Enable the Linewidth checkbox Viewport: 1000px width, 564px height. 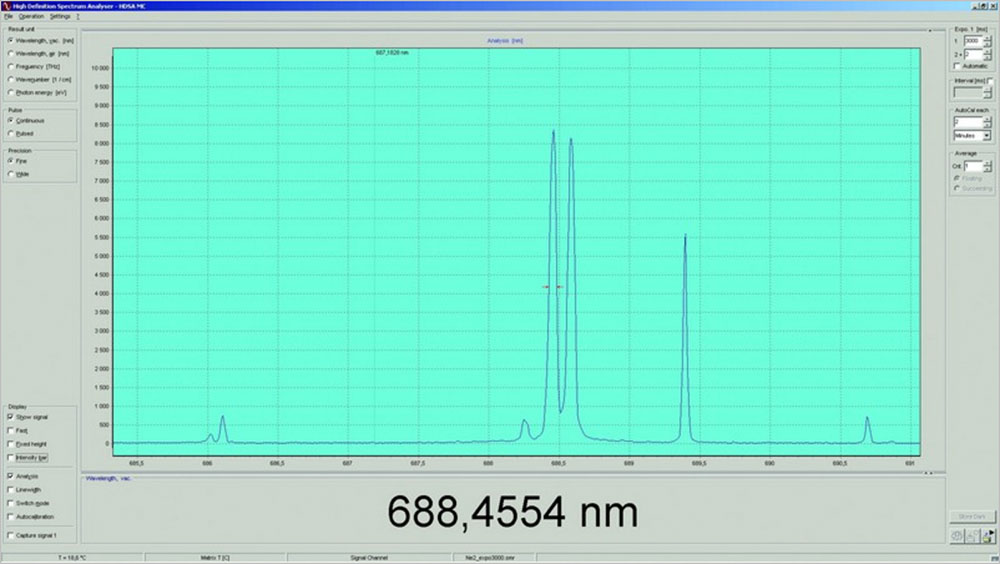(x=11, y=490)
